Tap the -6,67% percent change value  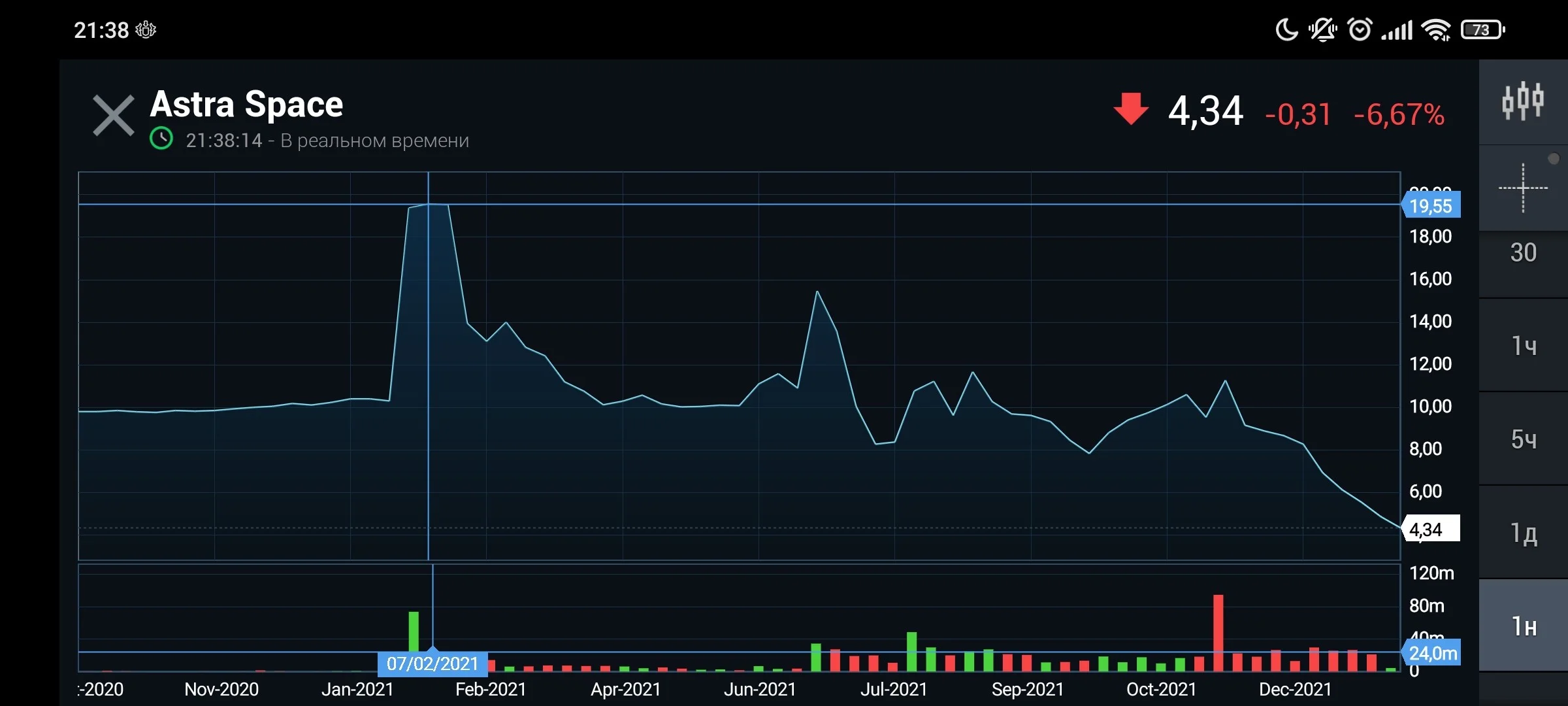point(1399,114)
